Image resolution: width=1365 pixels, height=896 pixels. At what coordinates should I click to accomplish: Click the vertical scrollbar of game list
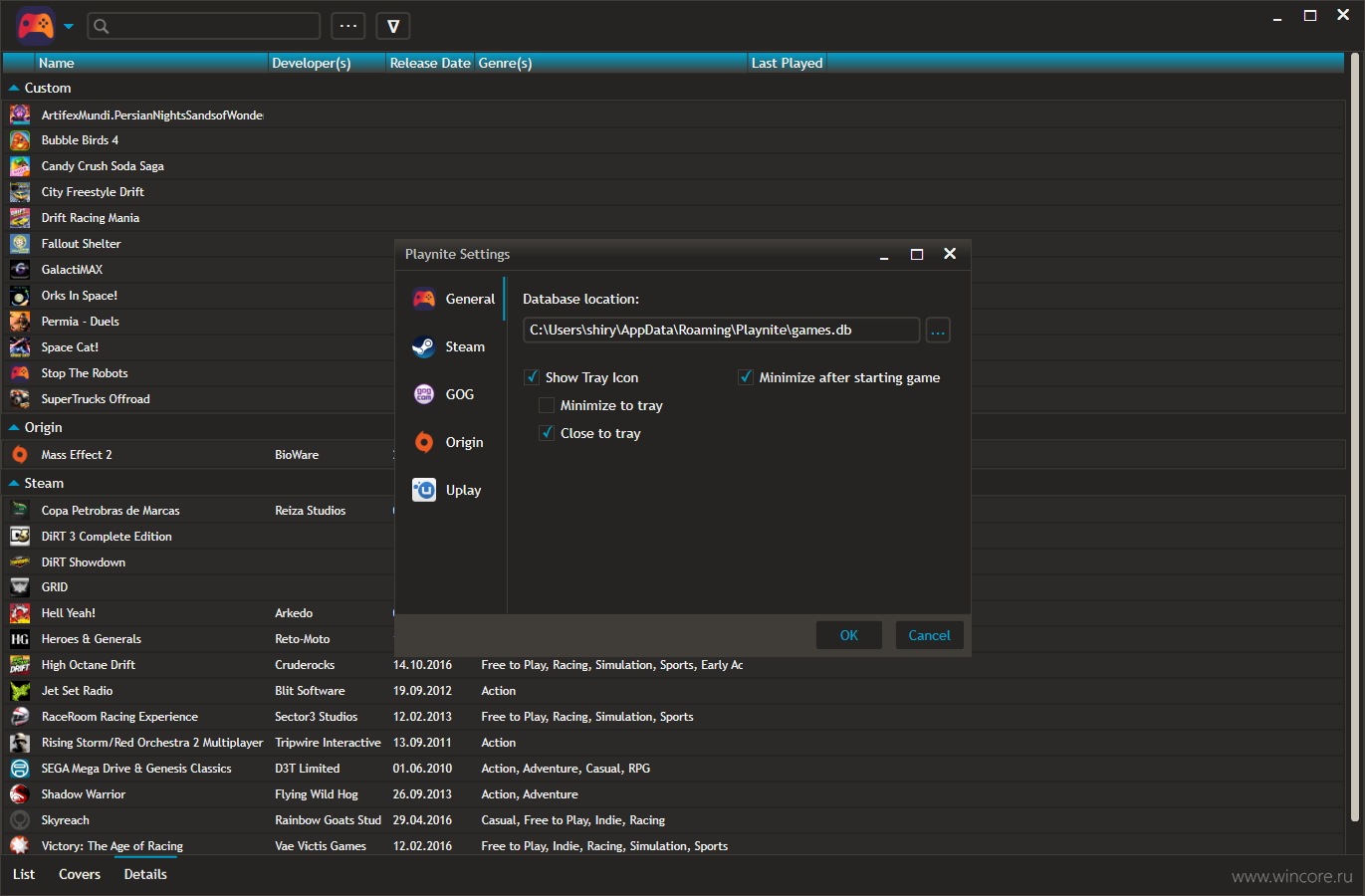1355,438
